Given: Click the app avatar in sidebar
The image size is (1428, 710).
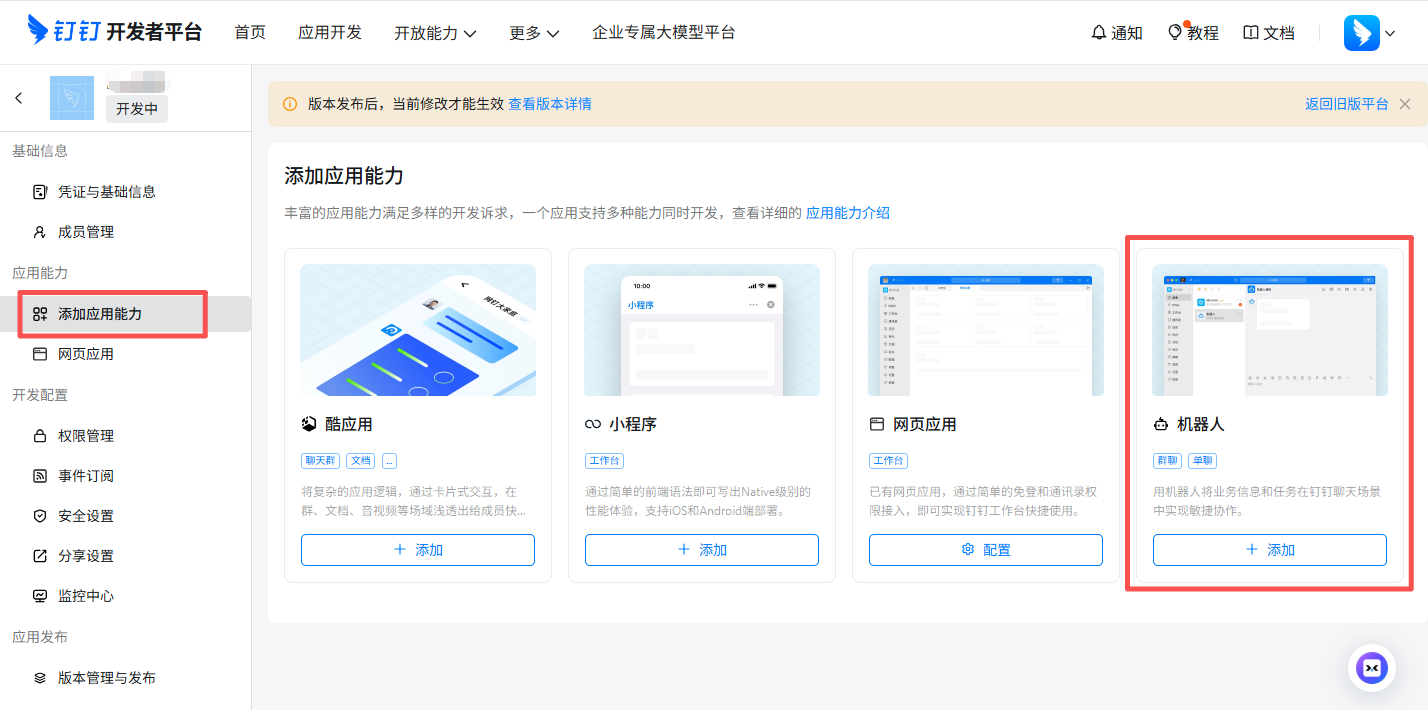Looking at the screenshot, I should pos(72,98).
